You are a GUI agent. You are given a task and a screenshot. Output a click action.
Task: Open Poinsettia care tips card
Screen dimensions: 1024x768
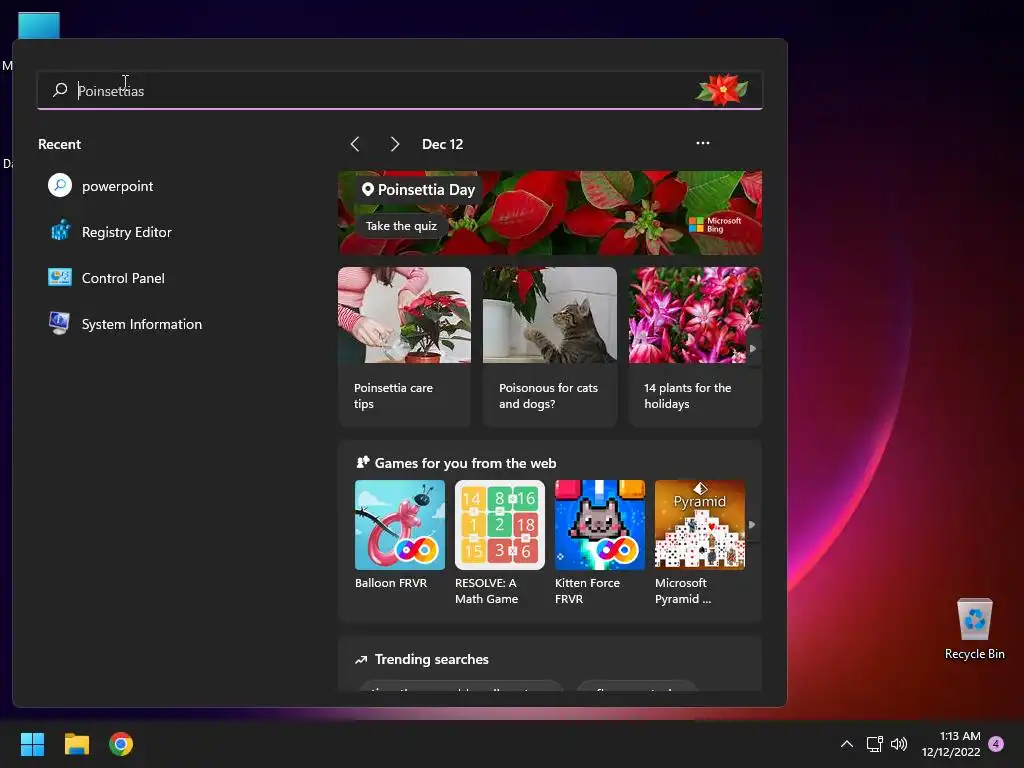click(404, 347)
